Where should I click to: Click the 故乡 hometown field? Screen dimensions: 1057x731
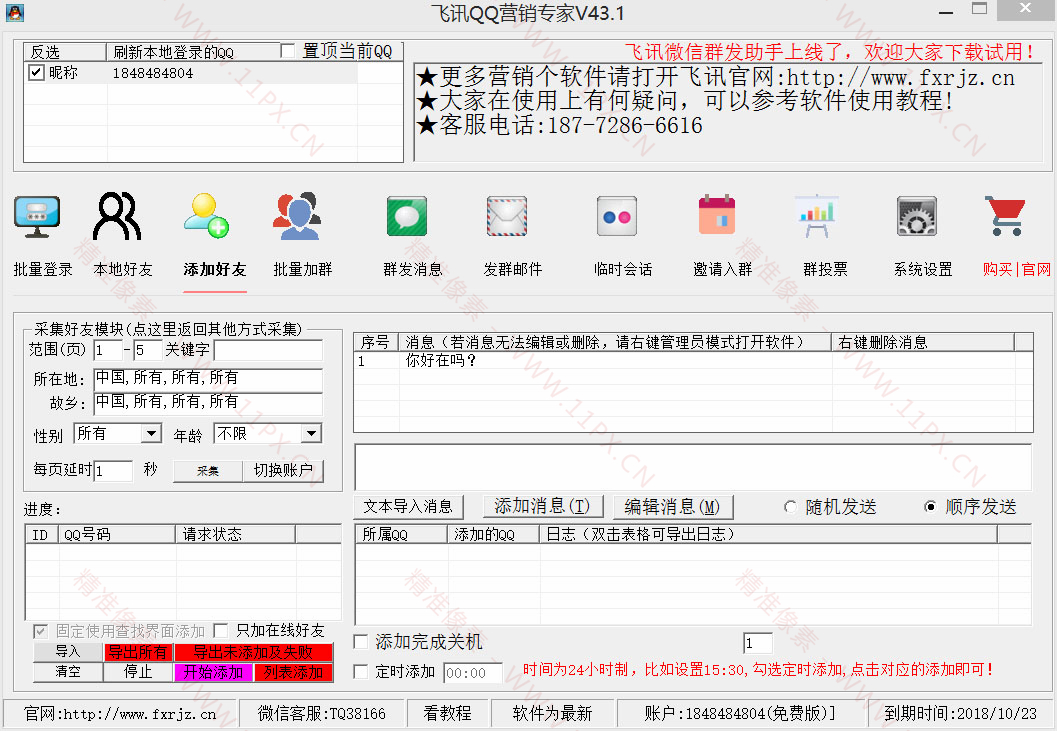[x=208, y=403]
